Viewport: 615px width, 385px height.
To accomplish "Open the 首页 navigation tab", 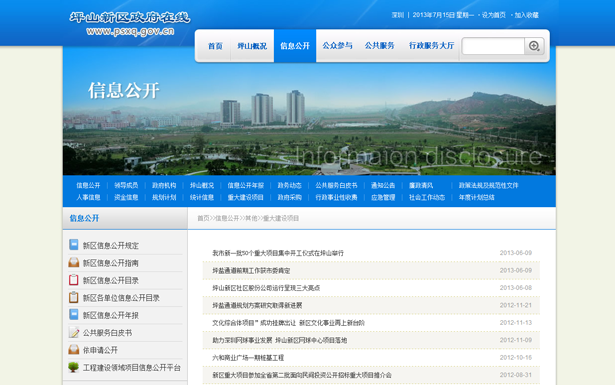I will (215, 46).
